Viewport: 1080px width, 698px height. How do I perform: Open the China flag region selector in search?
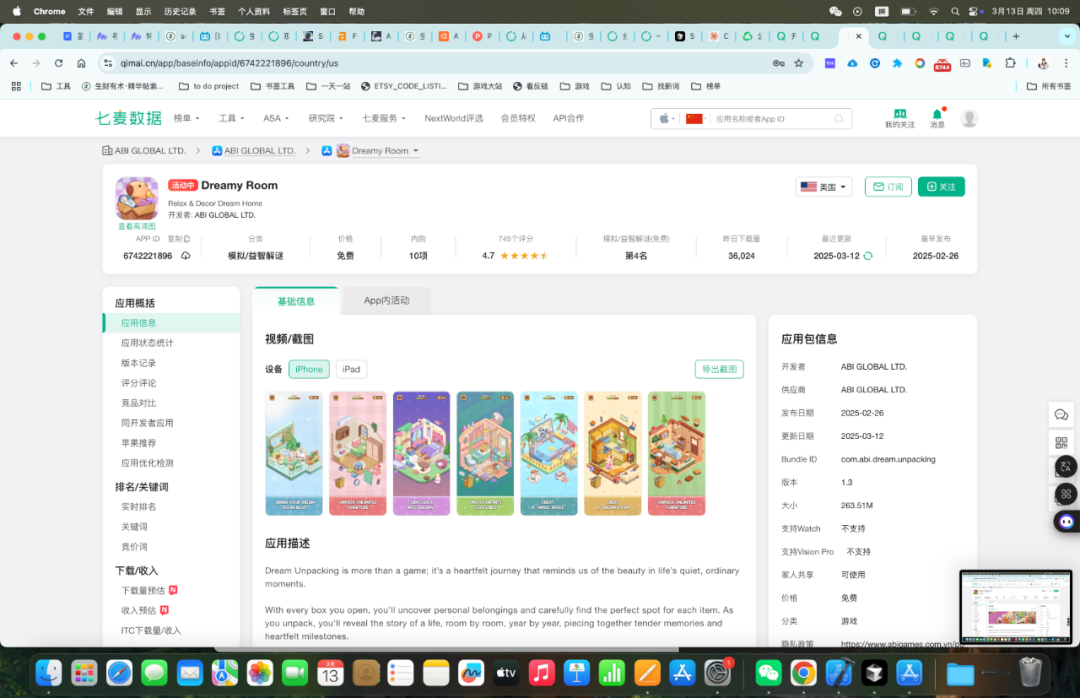pyautogui.click(x=696, y=119)
